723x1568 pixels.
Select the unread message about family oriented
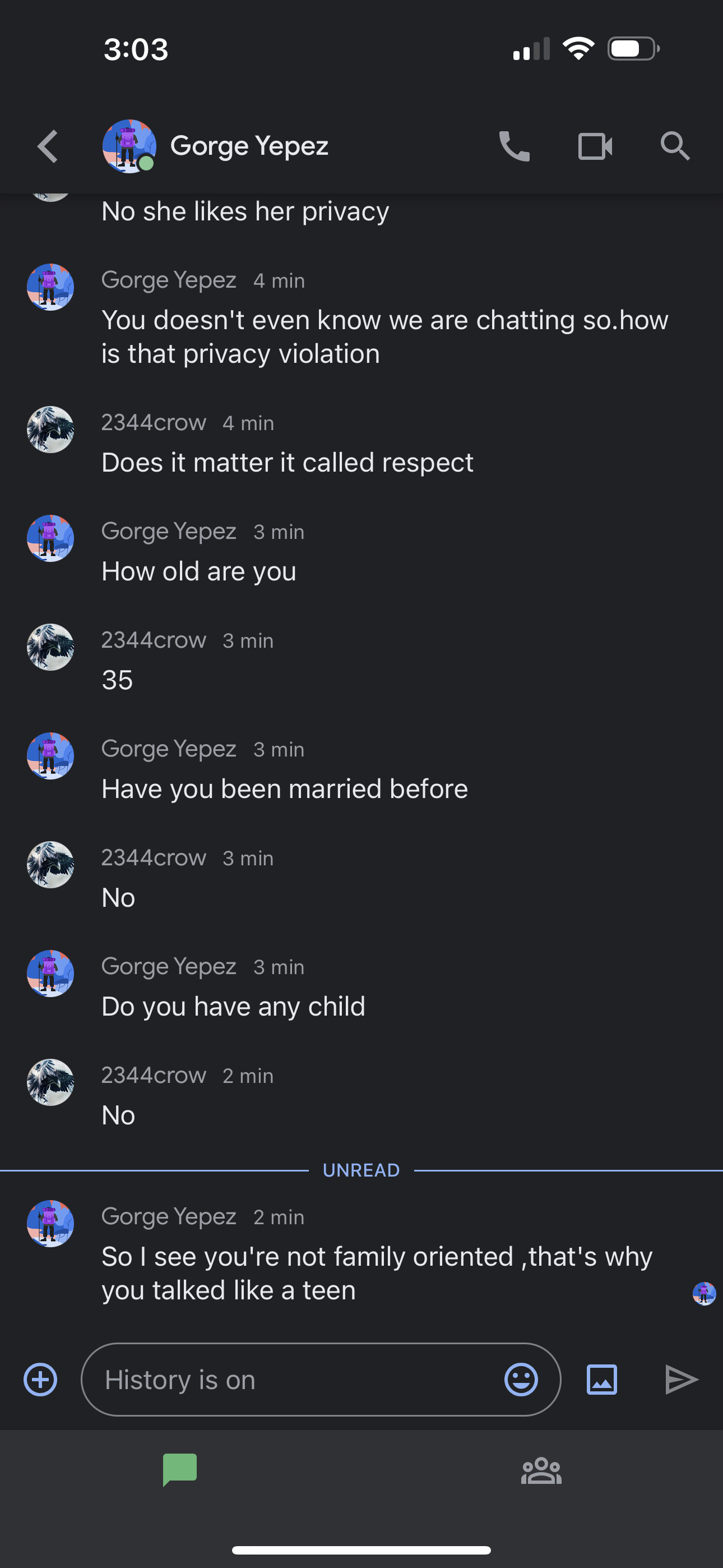pyautogui.click(x=377, y=1274)
